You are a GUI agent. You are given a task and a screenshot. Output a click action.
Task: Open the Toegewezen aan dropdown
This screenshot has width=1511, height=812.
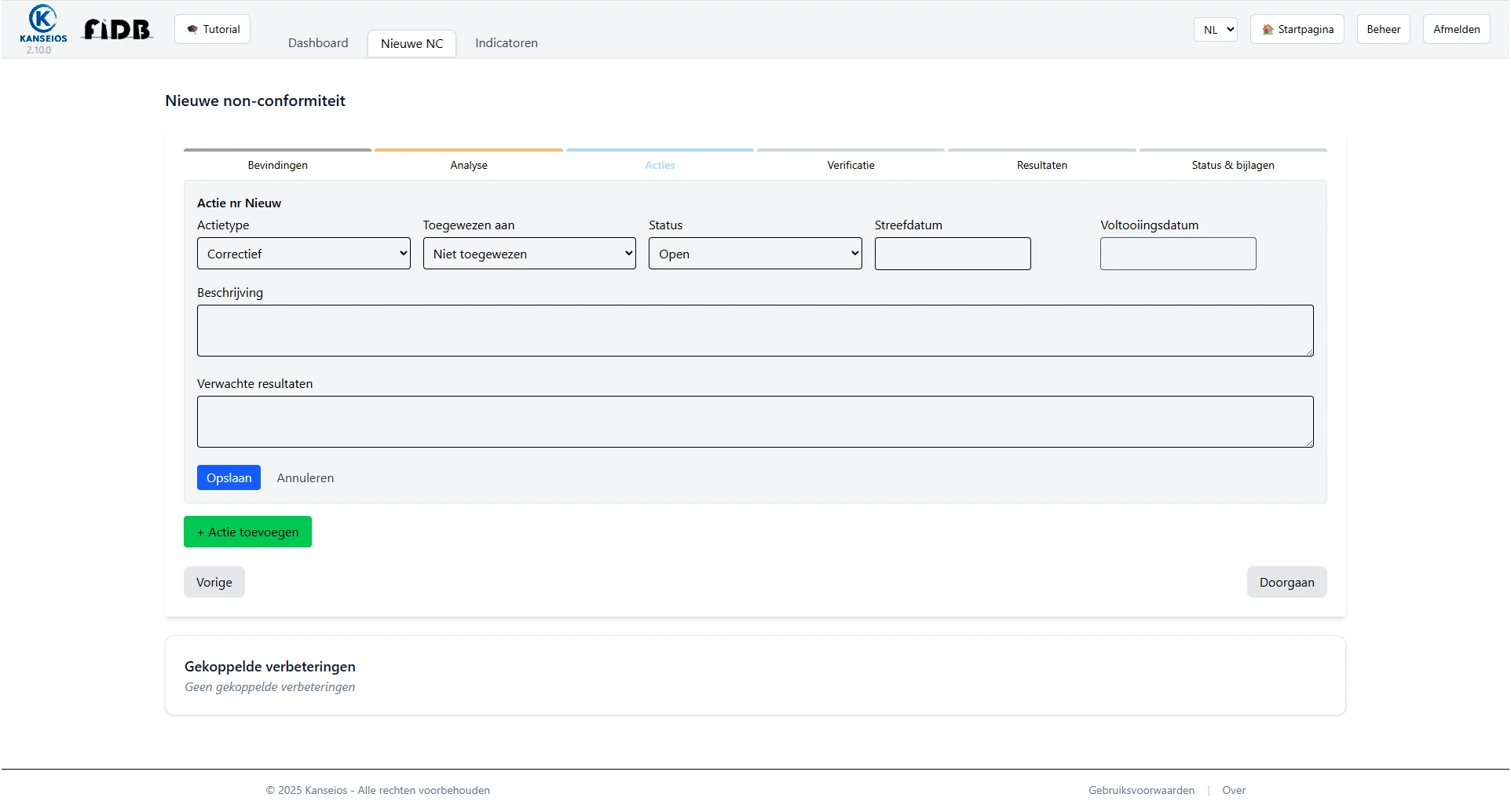coord(529,254)
